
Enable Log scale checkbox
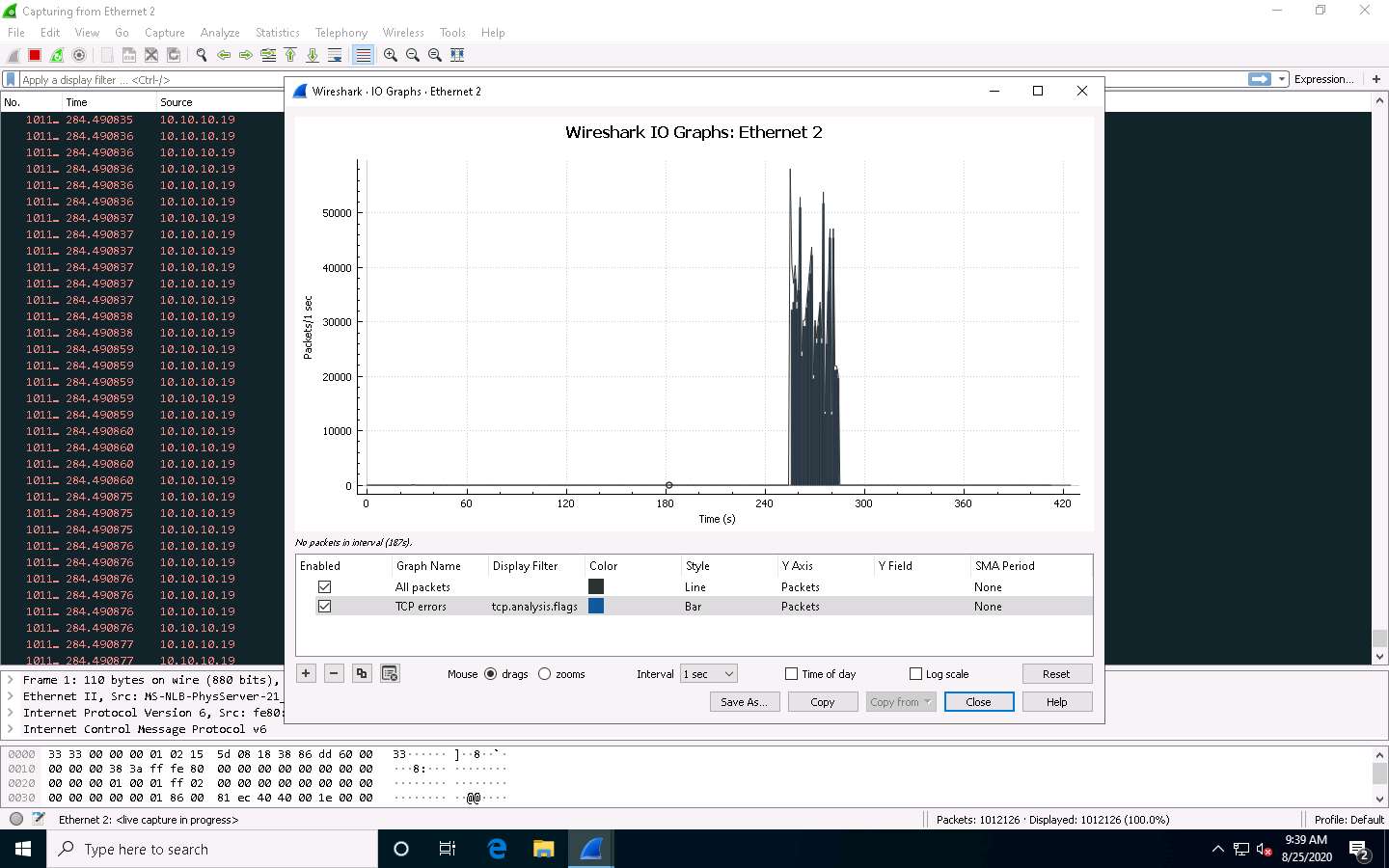pos(915,673)
